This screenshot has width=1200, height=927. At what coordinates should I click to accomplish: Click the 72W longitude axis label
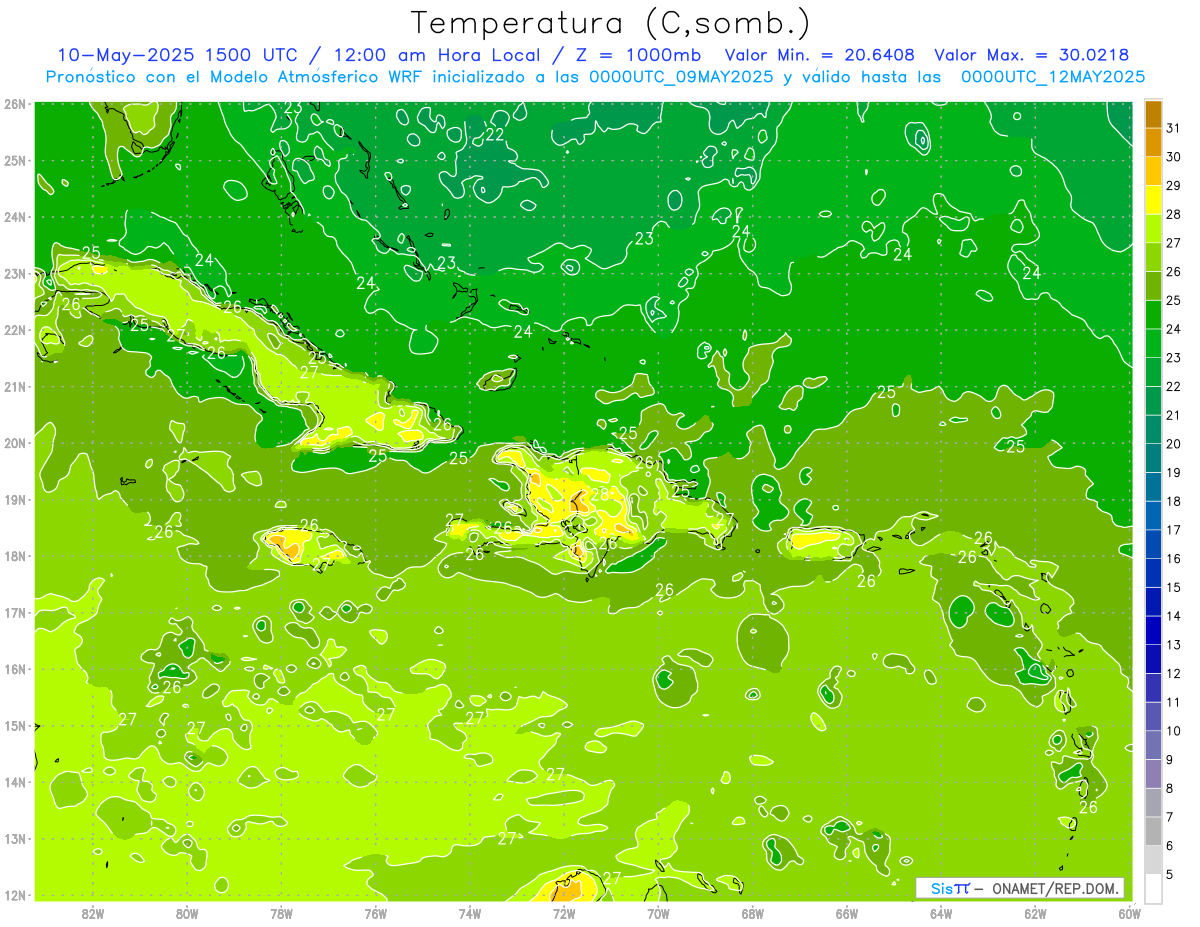564,913
